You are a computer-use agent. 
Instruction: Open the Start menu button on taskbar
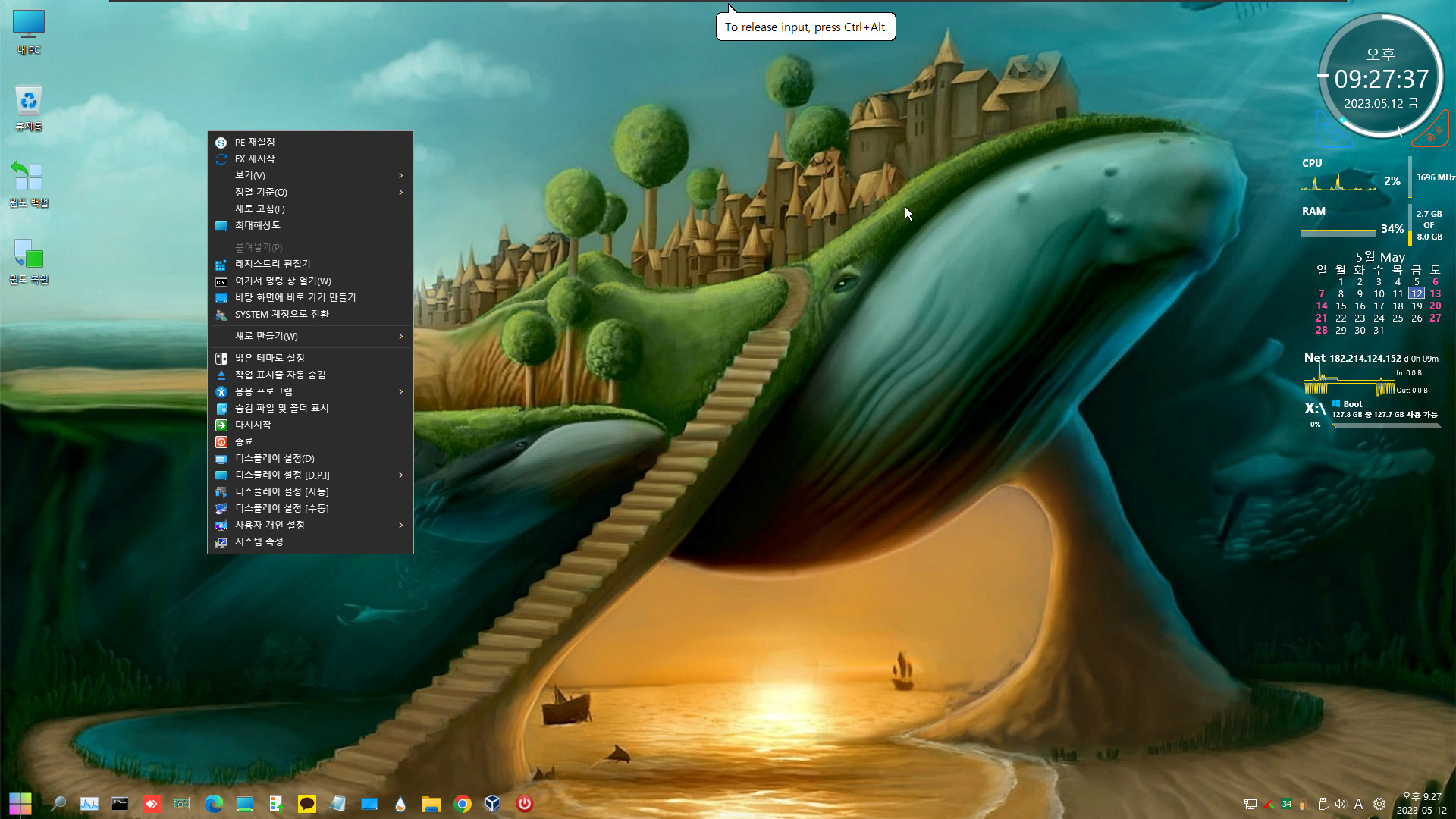click(x=20, y=803)
